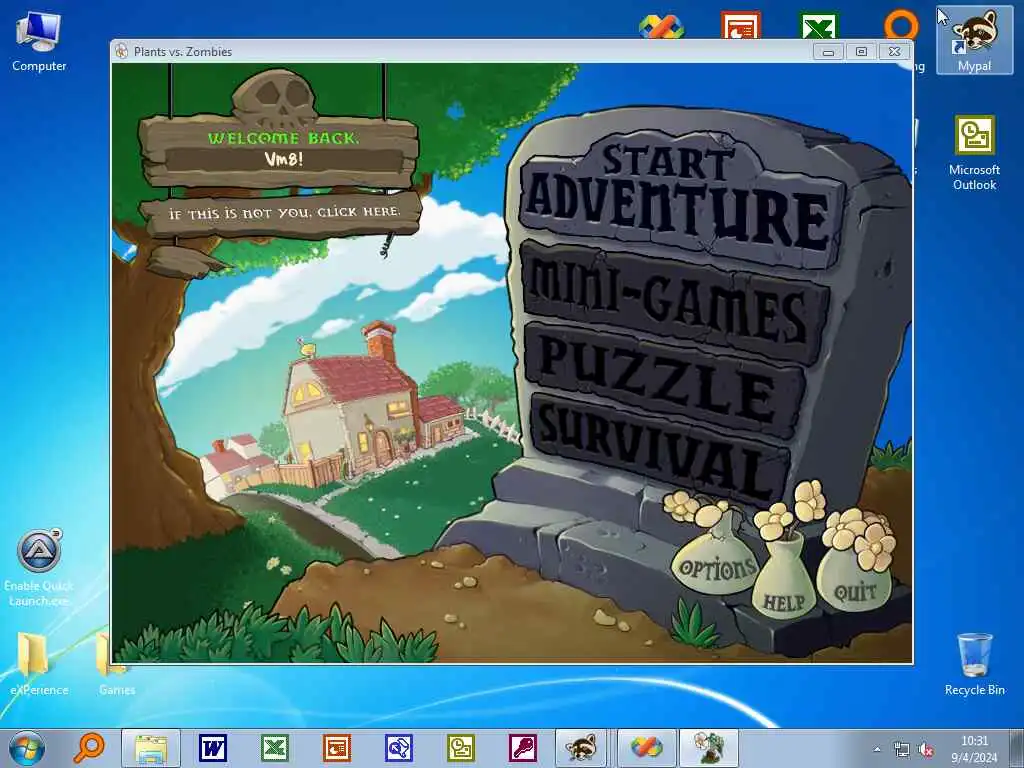Image resolution: width=1024 pixels, height=768 pixels.
Task: Close the Plants vs. Zombies window
Action: click(894, 52)
